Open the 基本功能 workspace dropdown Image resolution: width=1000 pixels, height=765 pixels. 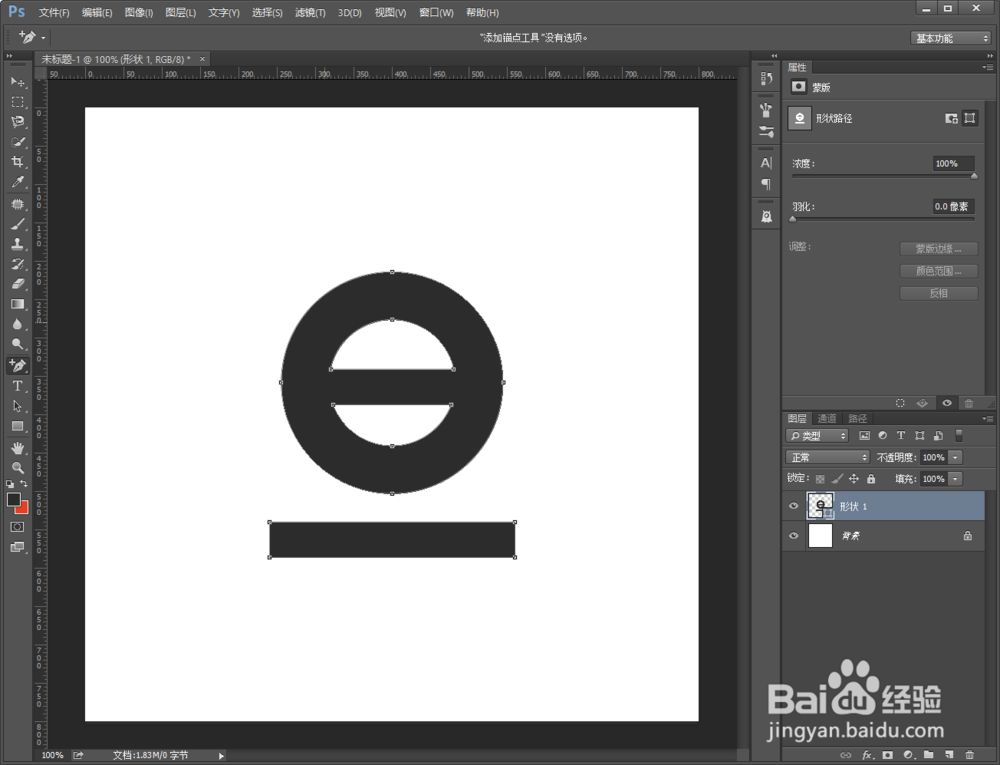coord(951,38)
